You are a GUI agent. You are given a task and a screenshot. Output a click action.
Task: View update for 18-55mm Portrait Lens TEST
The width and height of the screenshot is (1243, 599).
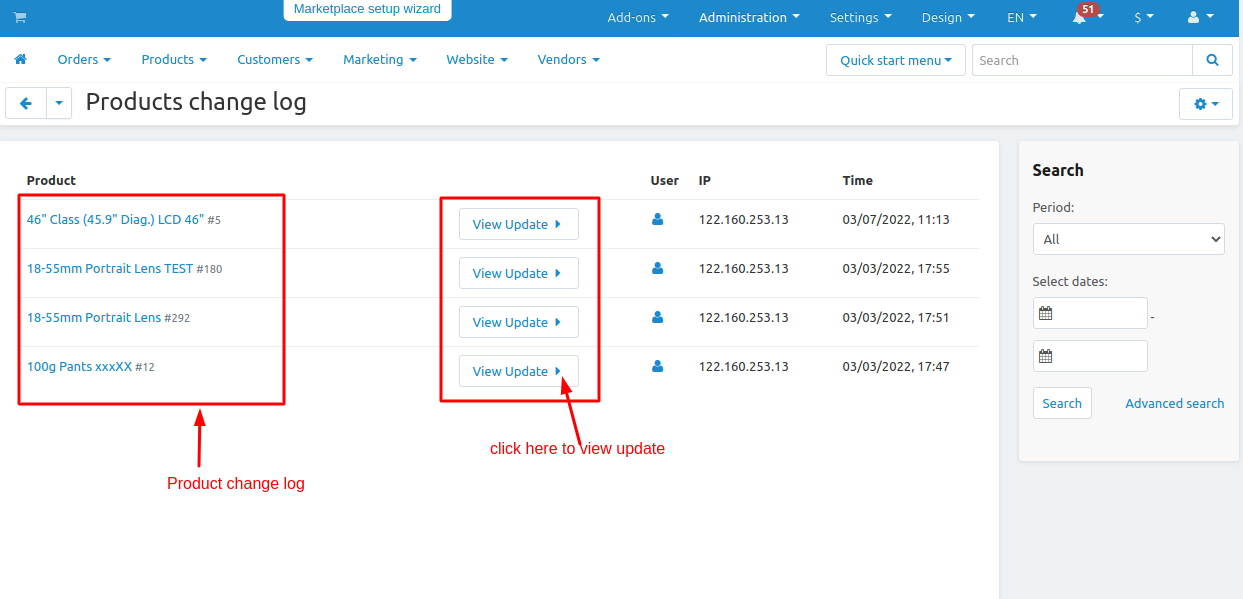coord(518,273)
